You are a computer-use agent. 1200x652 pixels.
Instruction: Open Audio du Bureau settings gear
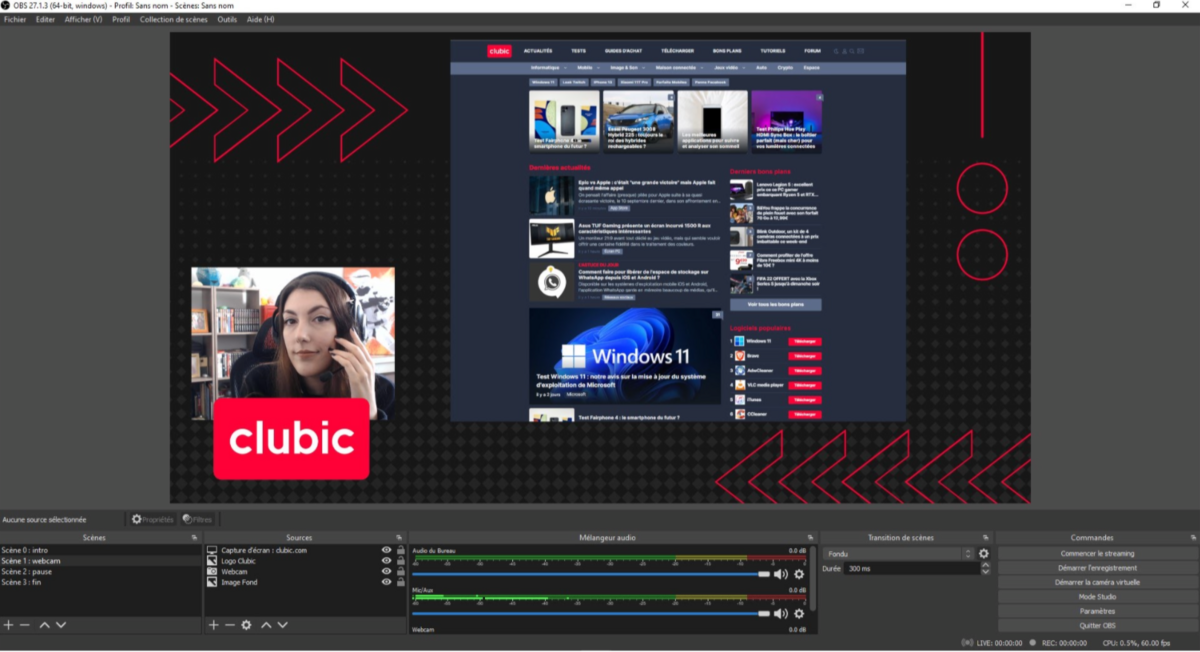coord(799,574)
